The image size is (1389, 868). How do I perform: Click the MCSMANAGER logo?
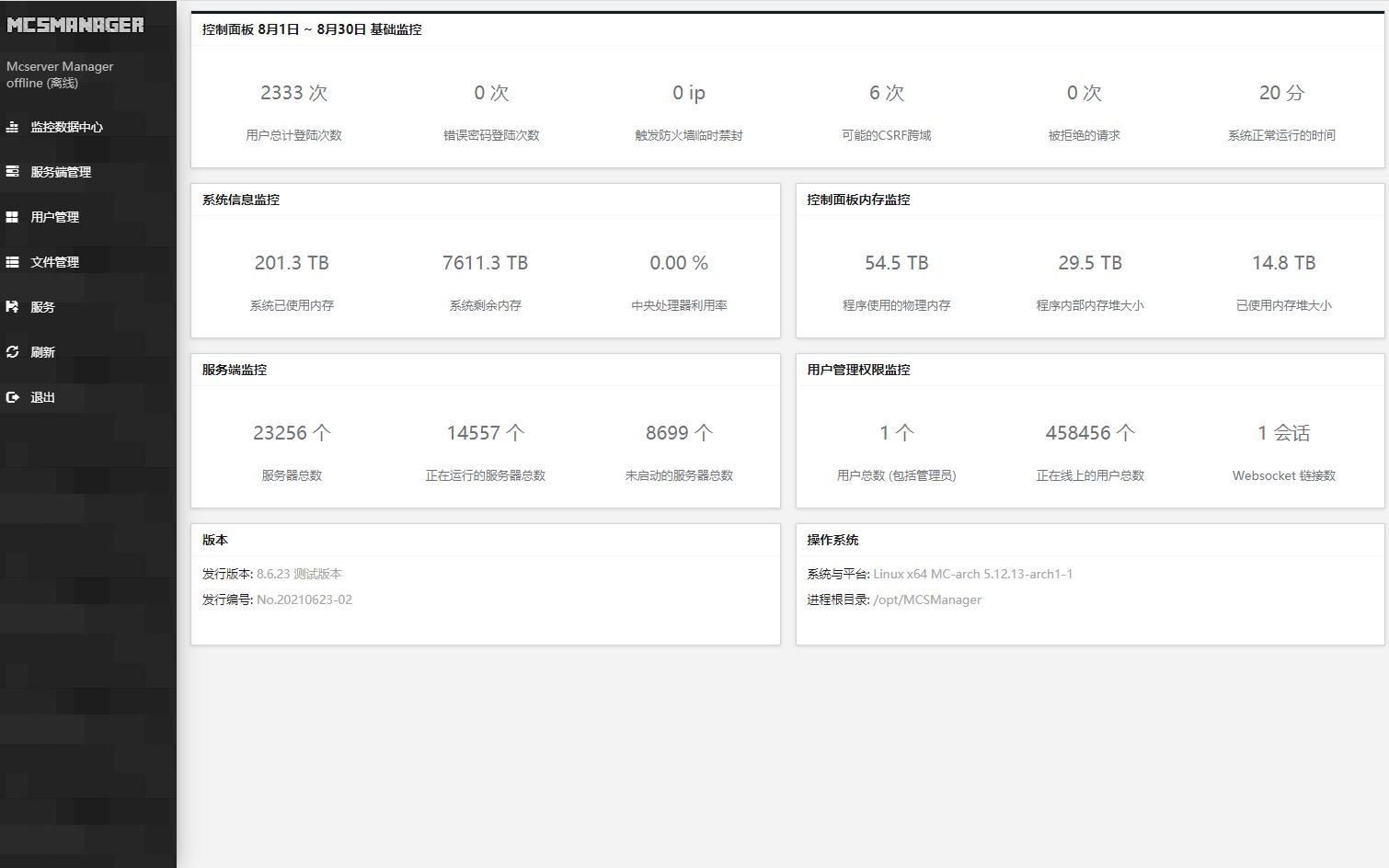click(x=75, y=26)
